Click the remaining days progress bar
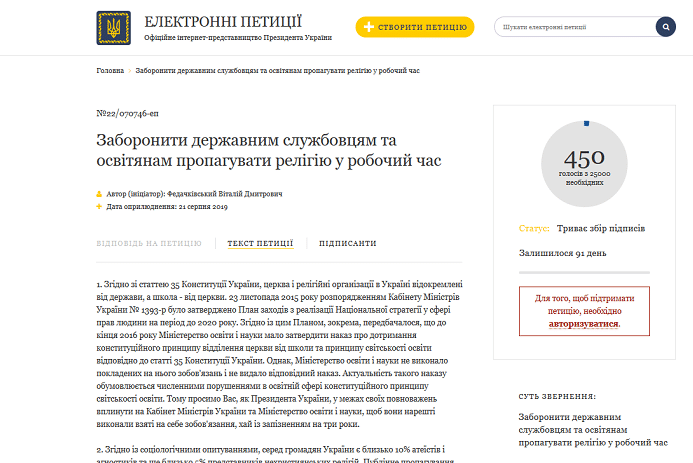Image resolution: width=693 pixels, height=463 pixels. (x=584, y=273)
